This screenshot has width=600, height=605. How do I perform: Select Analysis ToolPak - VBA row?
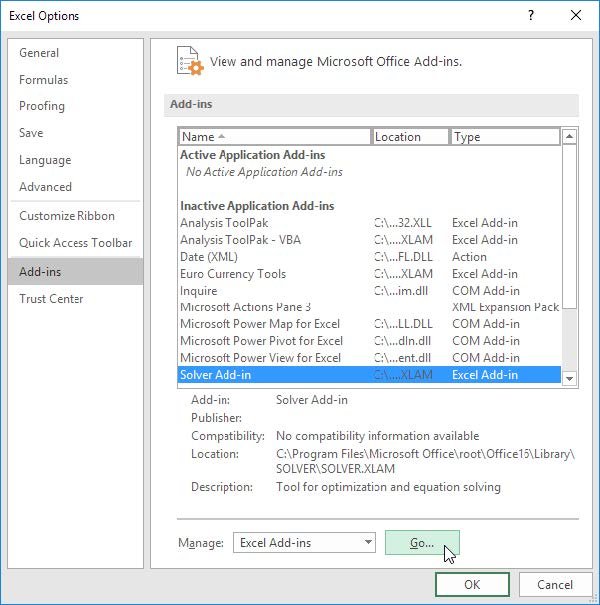tap(369, 240)
